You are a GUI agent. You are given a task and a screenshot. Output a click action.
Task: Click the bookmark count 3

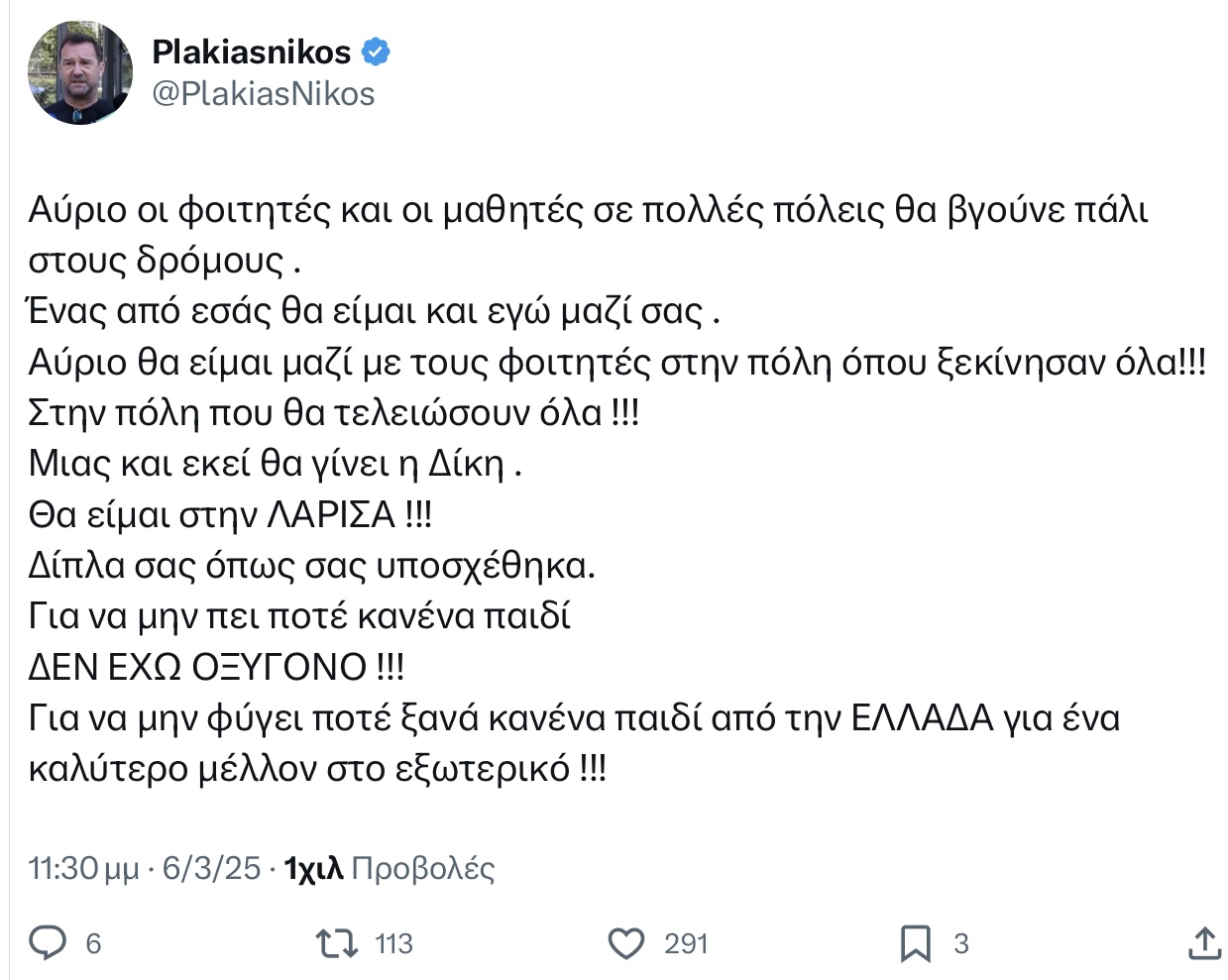click(x=960, y=943)
